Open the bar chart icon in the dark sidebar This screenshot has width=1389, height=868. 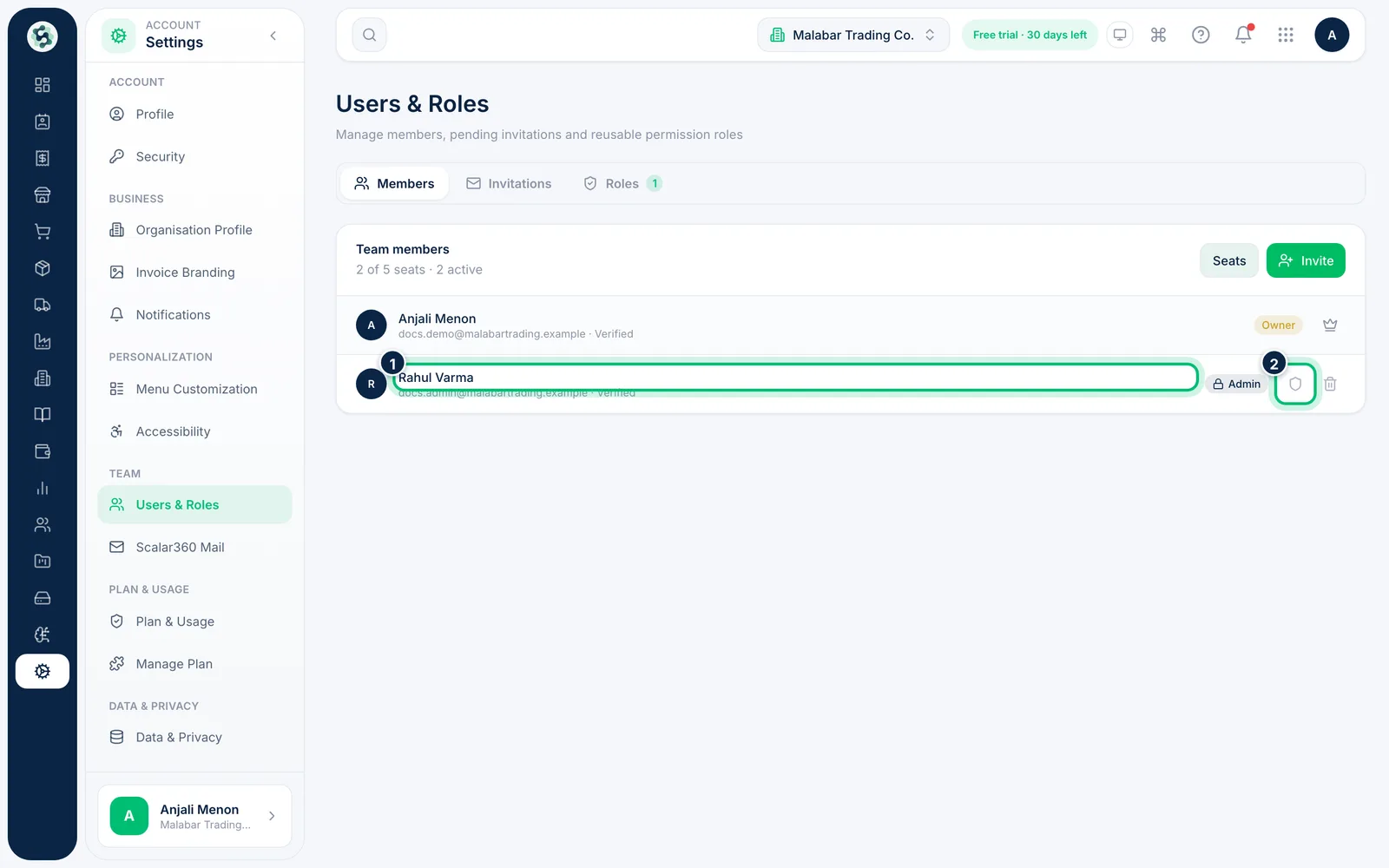tap(42, 488)
